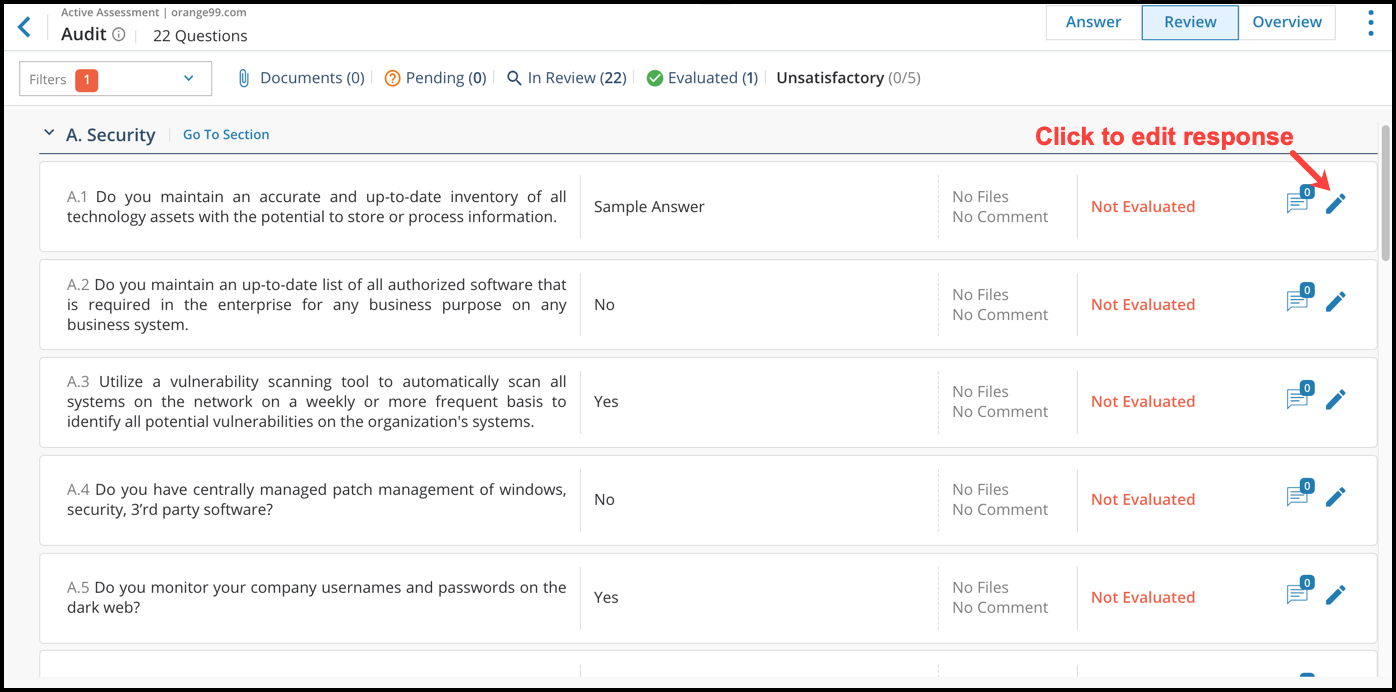The image size is (1396, 692).
Task: Select the Review tab
Action: pyautogui.click(x=1190, y=22)
